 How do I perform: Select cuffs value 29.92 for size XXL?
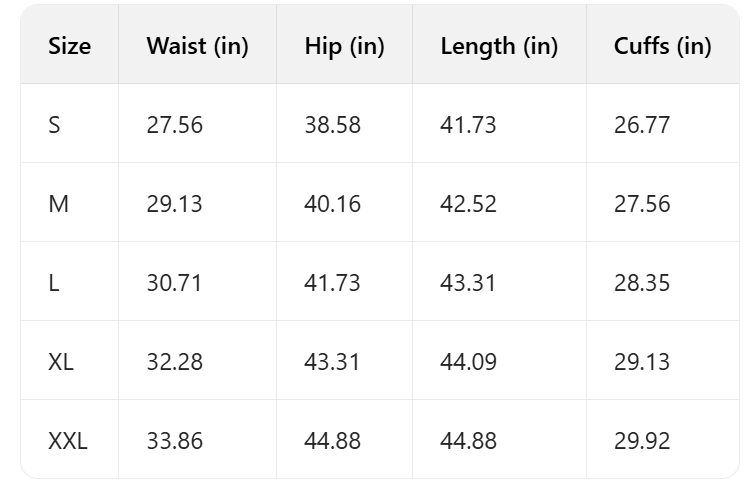[642, 440]
